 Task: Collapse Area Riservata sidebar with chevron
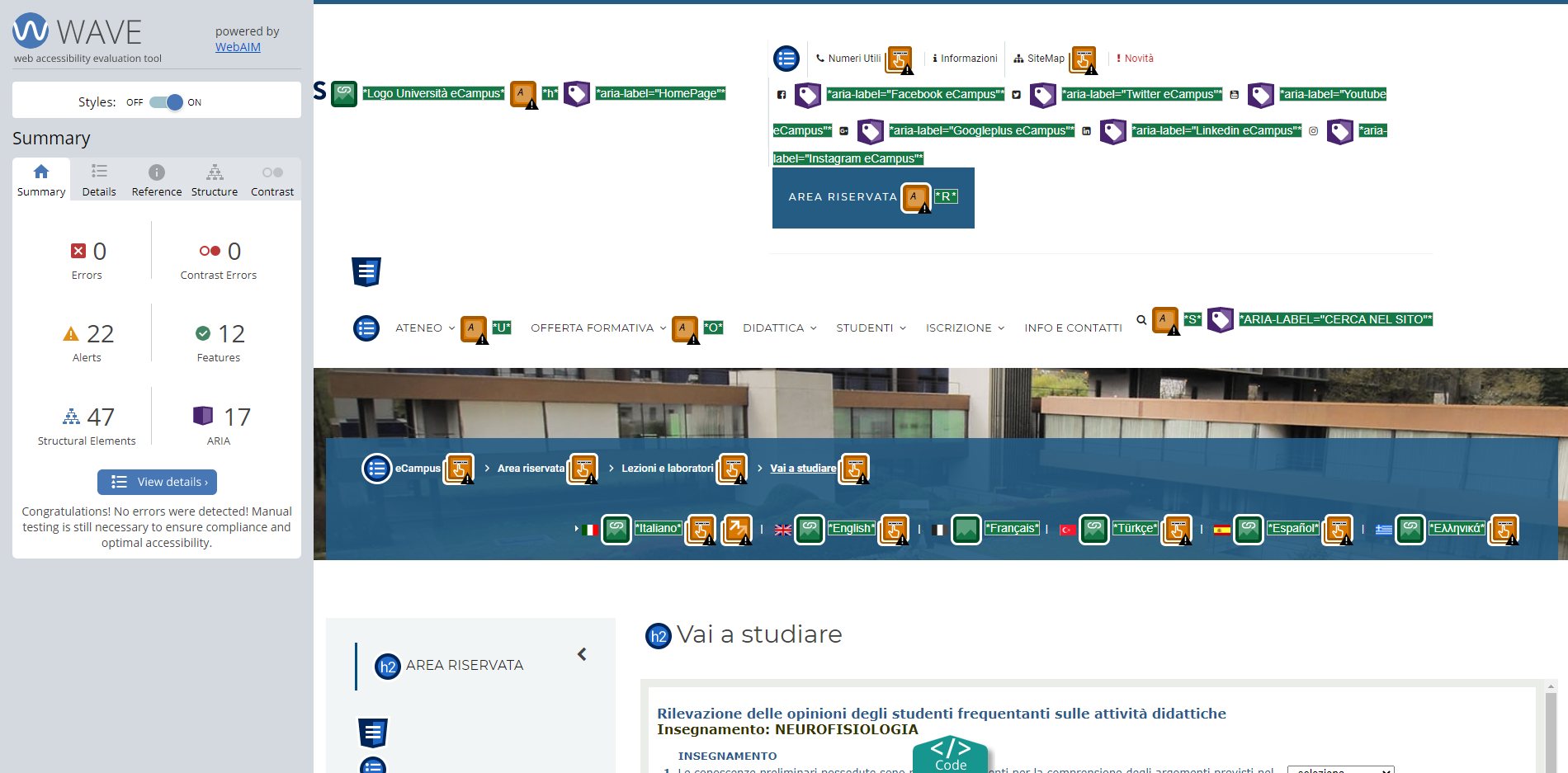click(582, 654)
